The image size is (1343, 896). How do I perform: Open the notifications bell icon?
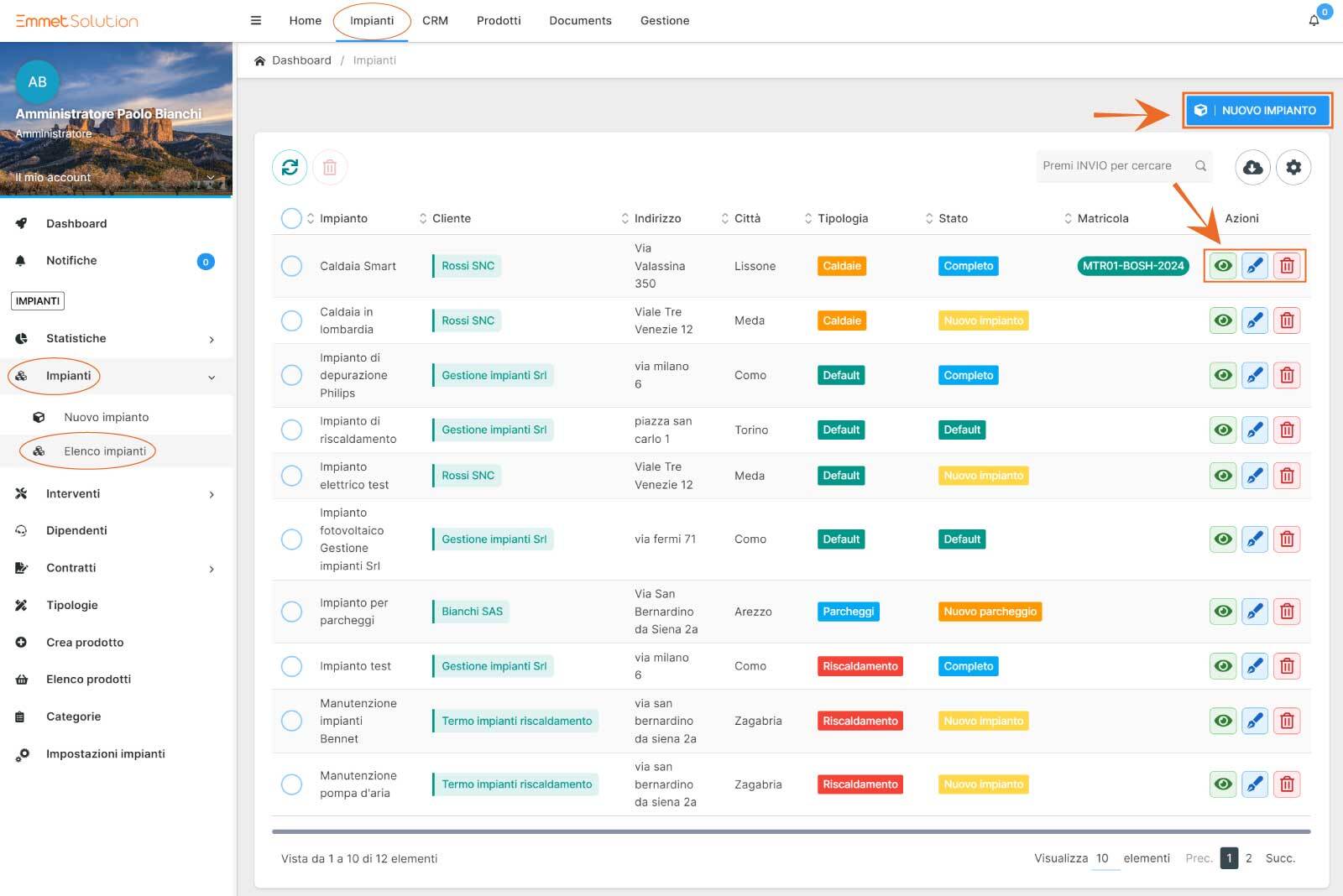tap(1314, 20)
